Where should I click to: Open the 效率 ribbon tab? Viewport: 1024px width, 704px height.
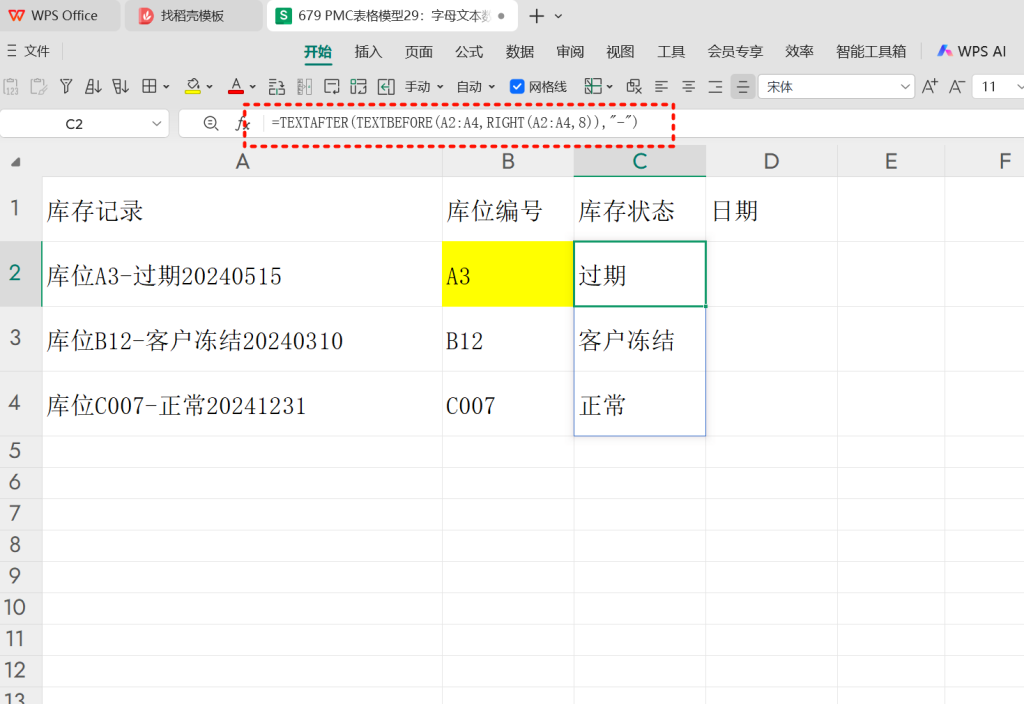pos(799,52)
